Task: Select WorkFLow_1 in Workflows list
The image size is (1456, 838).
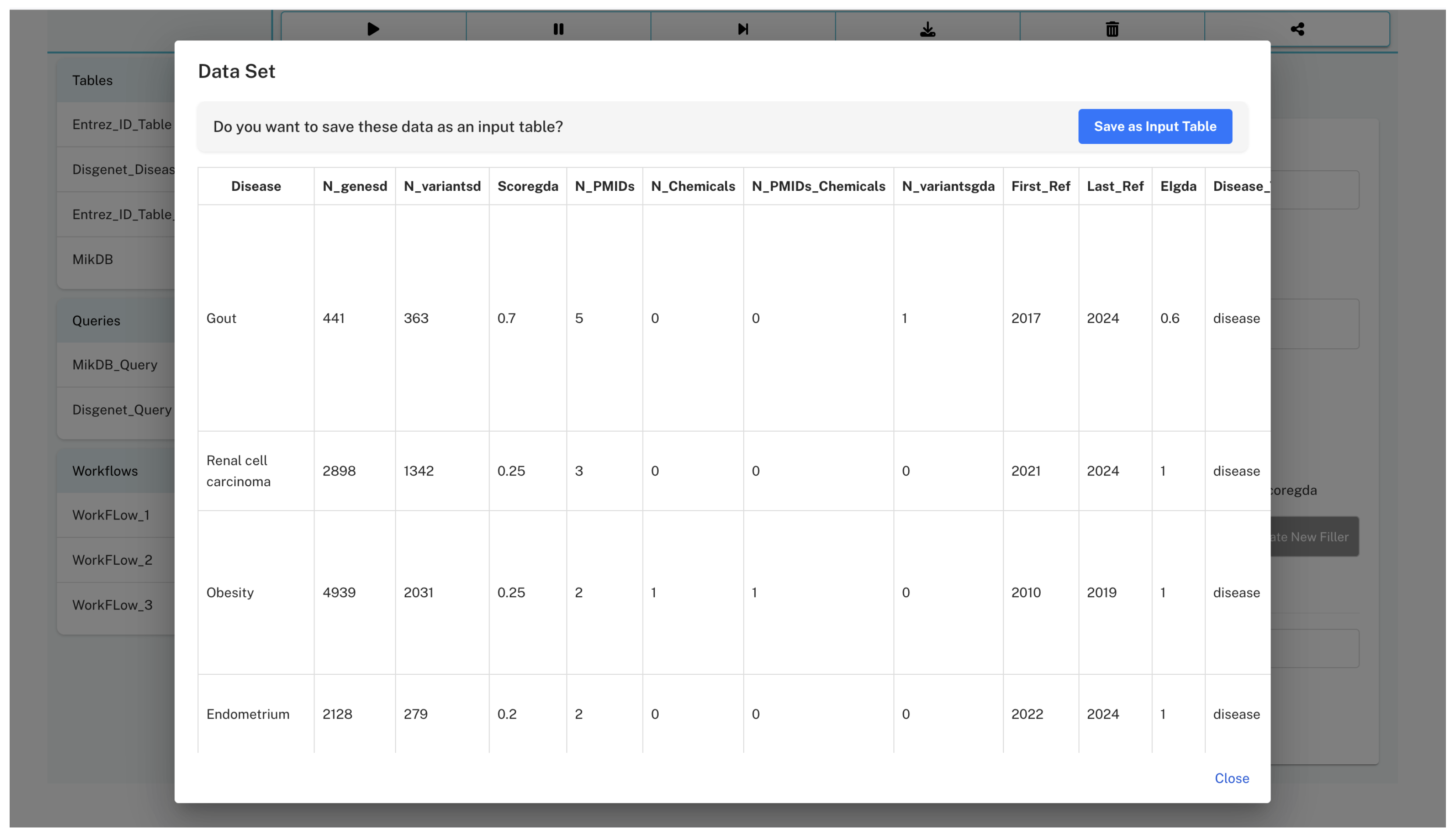Action: click(111, 515)
